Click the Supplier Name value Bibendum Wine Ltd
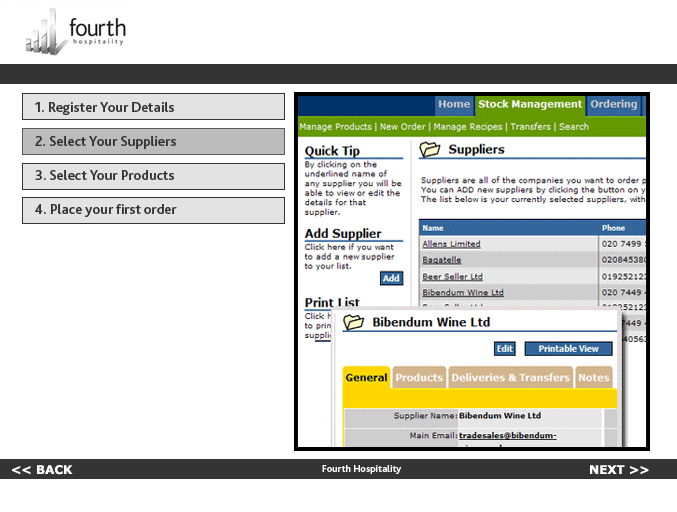This screenshot has height=512, width=677. [x=500, y=416]
